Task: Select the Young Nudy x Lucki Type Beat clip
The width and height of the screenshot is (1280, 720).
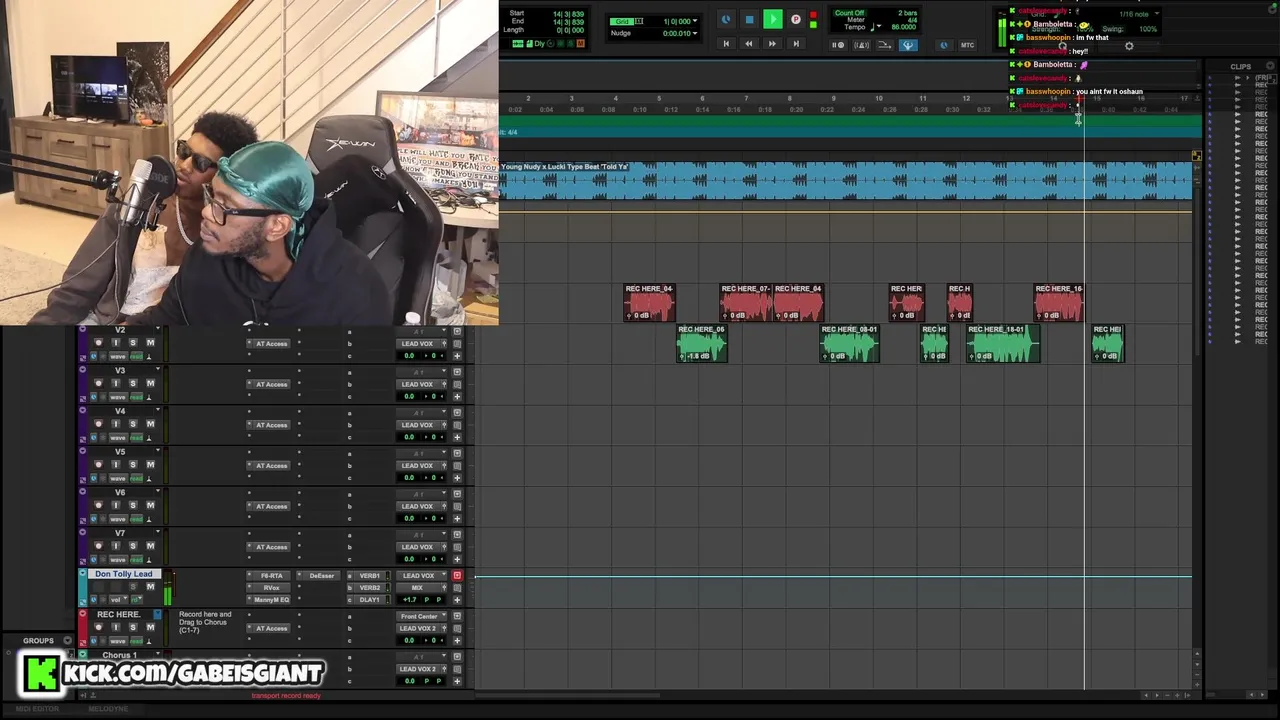Action: (x=846, y=180)
